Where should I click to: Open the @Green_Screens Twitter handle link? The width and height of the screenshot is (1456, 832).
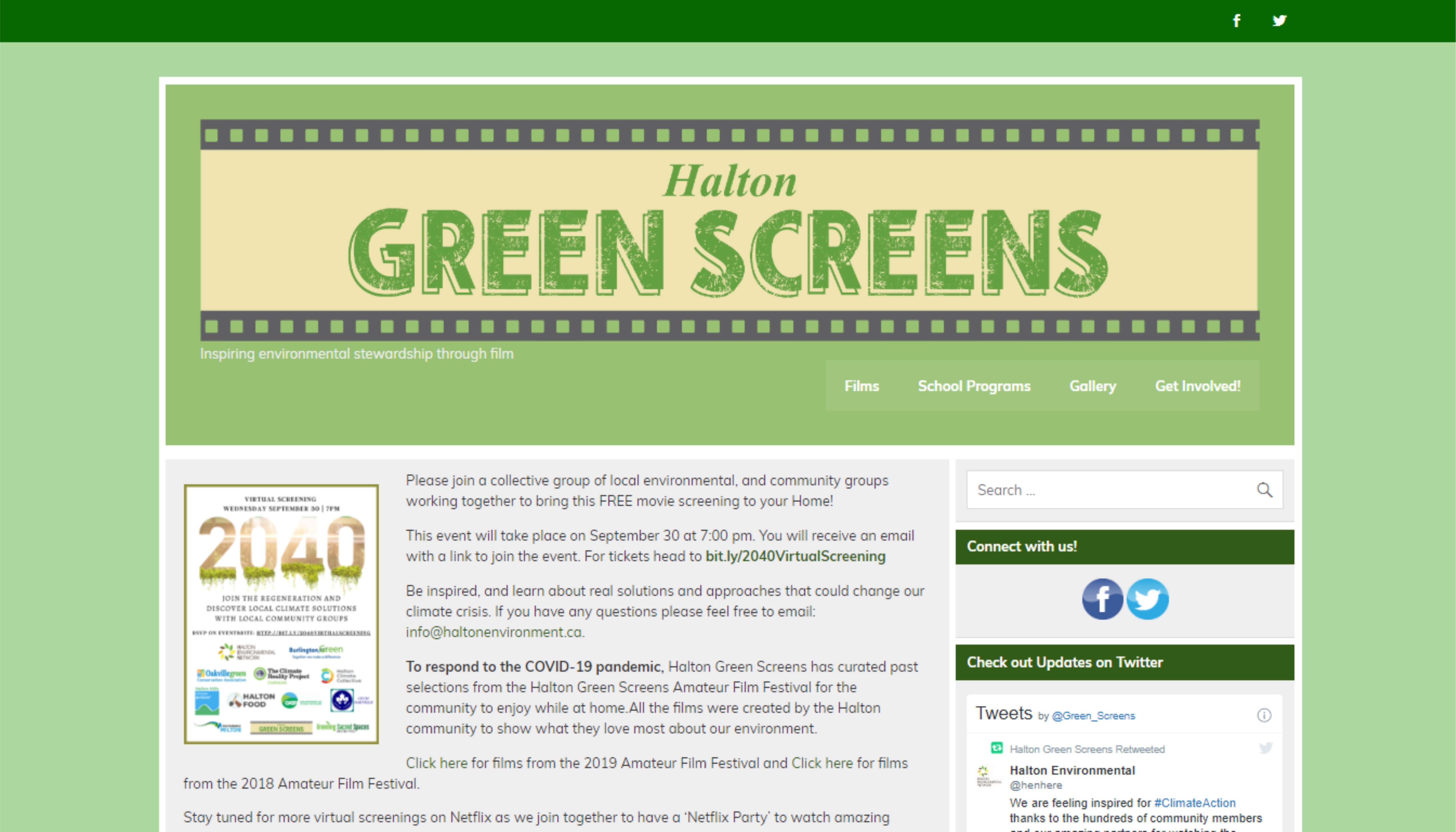click(x=1093, y=716)
